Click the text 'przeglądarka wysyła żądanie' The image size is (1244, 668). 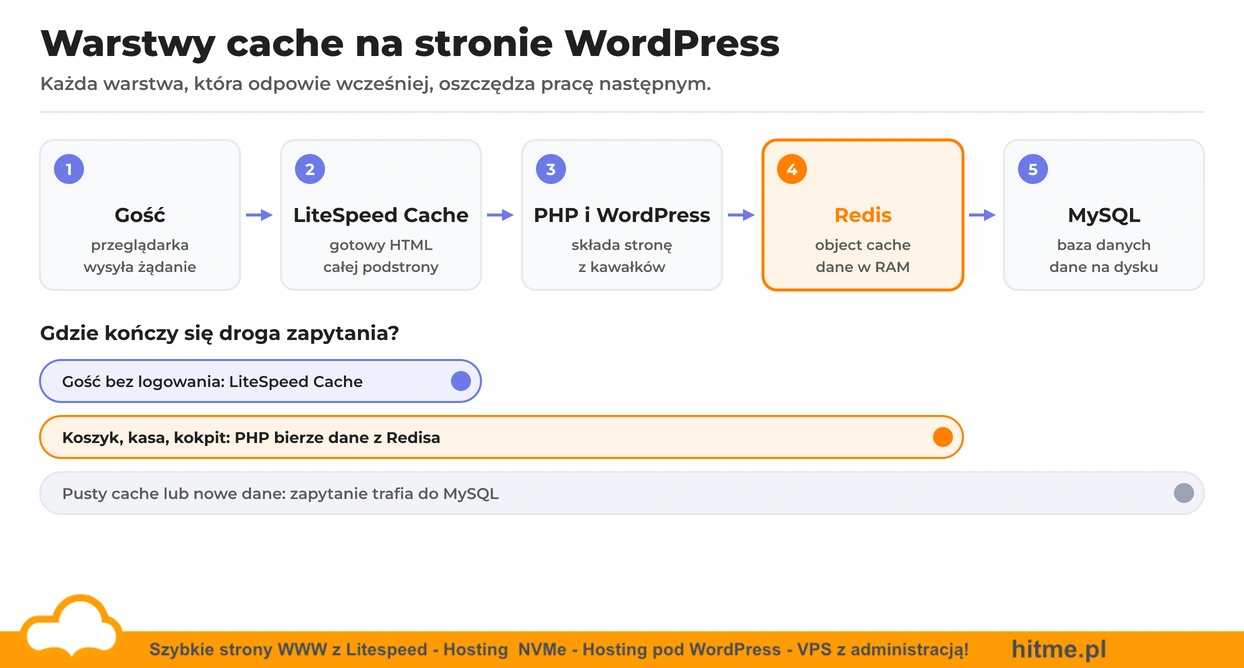point(140,256)
